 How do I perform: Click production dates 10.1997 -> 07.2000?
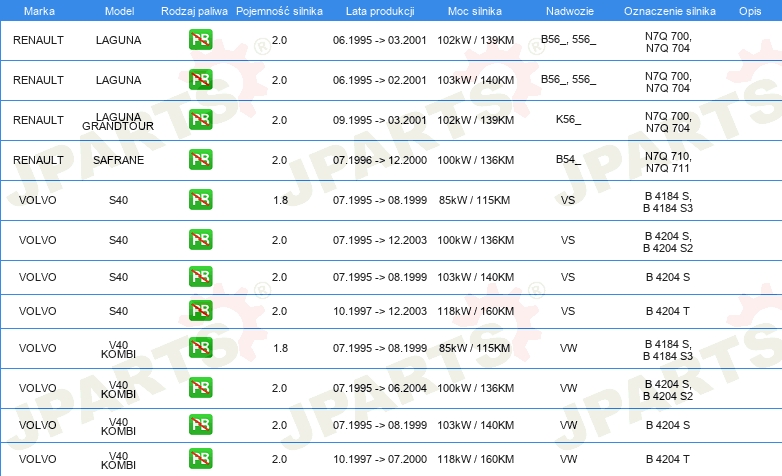380,459
